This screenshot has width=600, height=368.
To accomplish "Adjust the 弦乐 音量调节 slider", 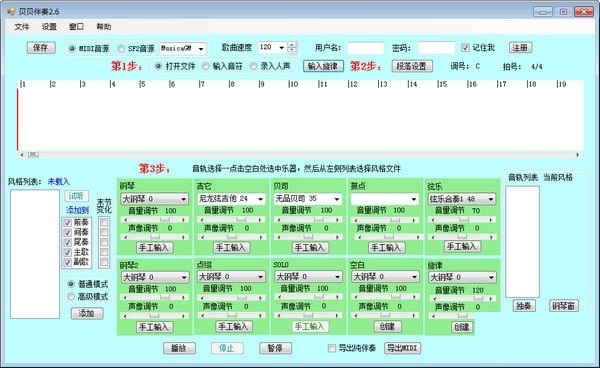I will click(462, 220).
